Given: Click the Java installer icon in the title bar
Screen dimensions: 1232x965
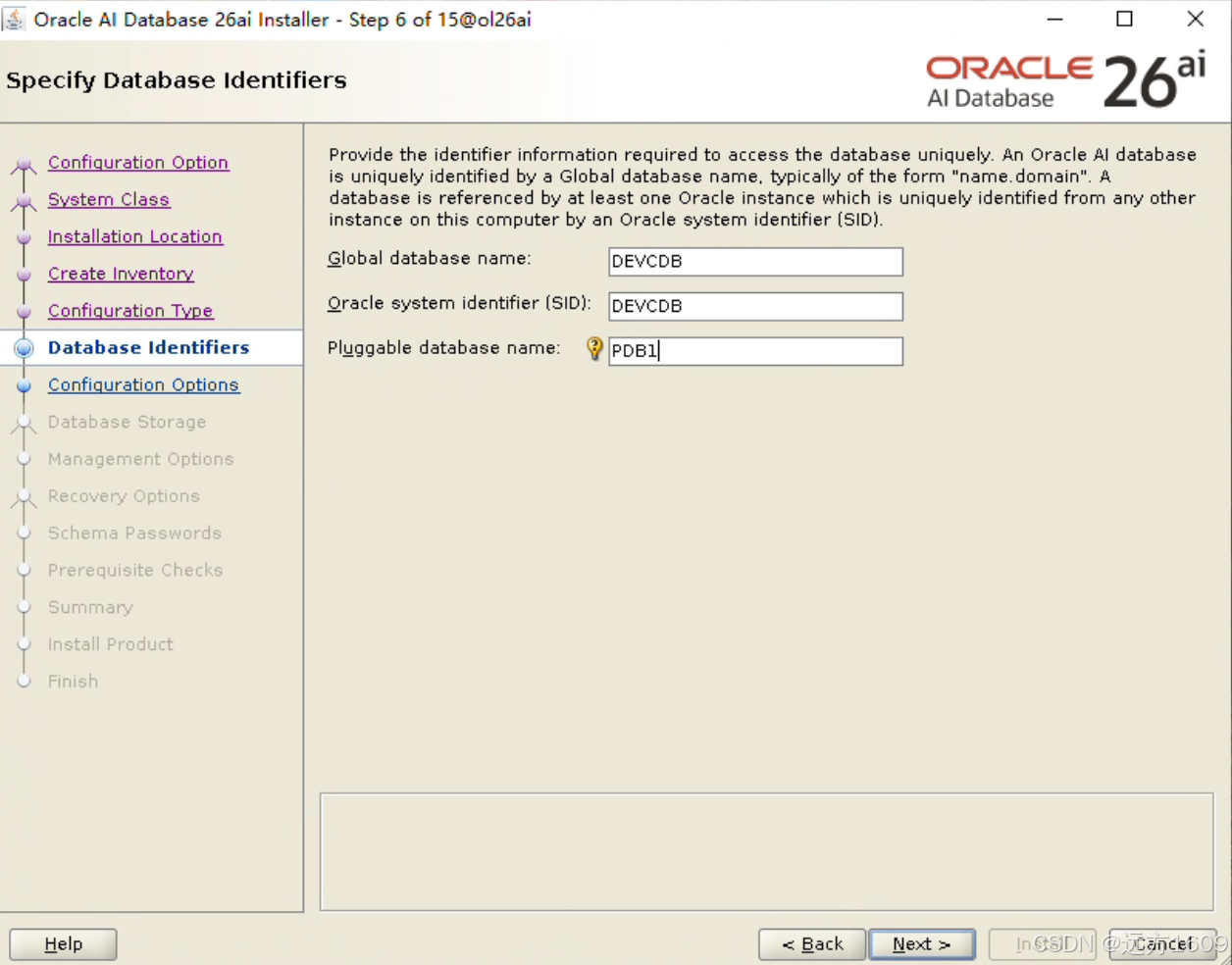Looking at the screenshot, I should click(x=14, y=19).
